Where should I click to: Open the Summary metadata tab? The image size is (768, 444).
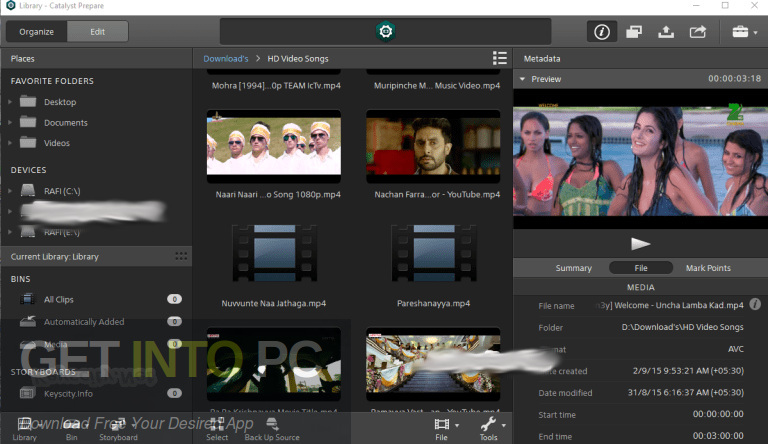click(574, 268)
